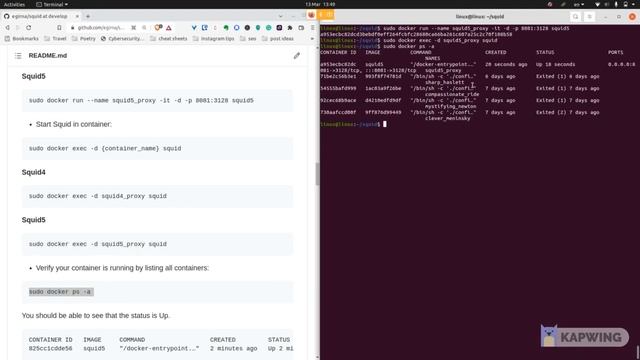Click the docker run squid5_proxy code block
Viewport: 640px width, 360px height.
coord(158,100)
